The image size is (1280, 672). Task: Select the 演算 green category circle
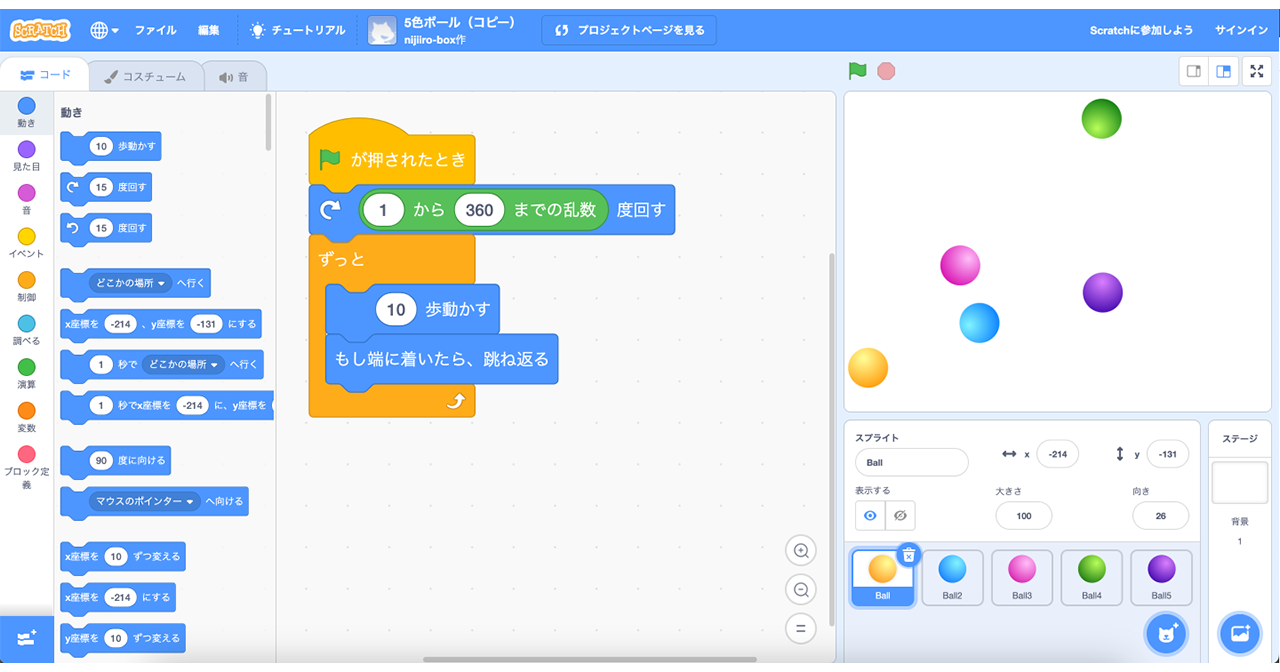[27, 368]
